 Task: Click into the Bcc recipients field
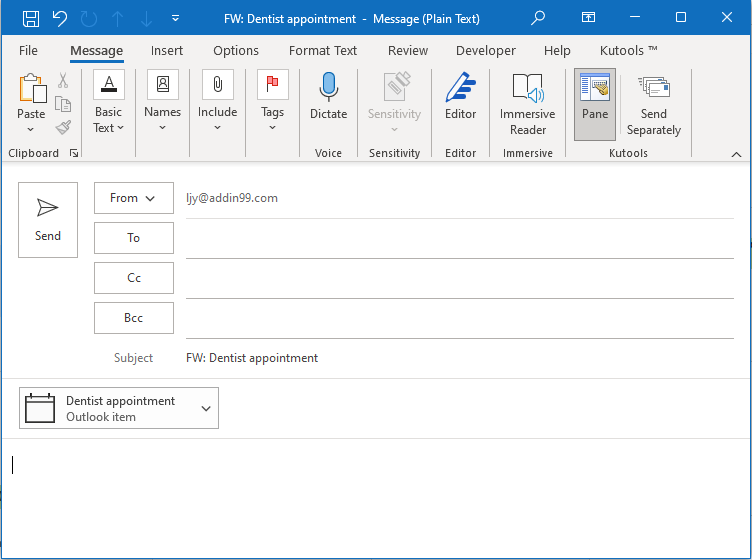click(459, 318)
